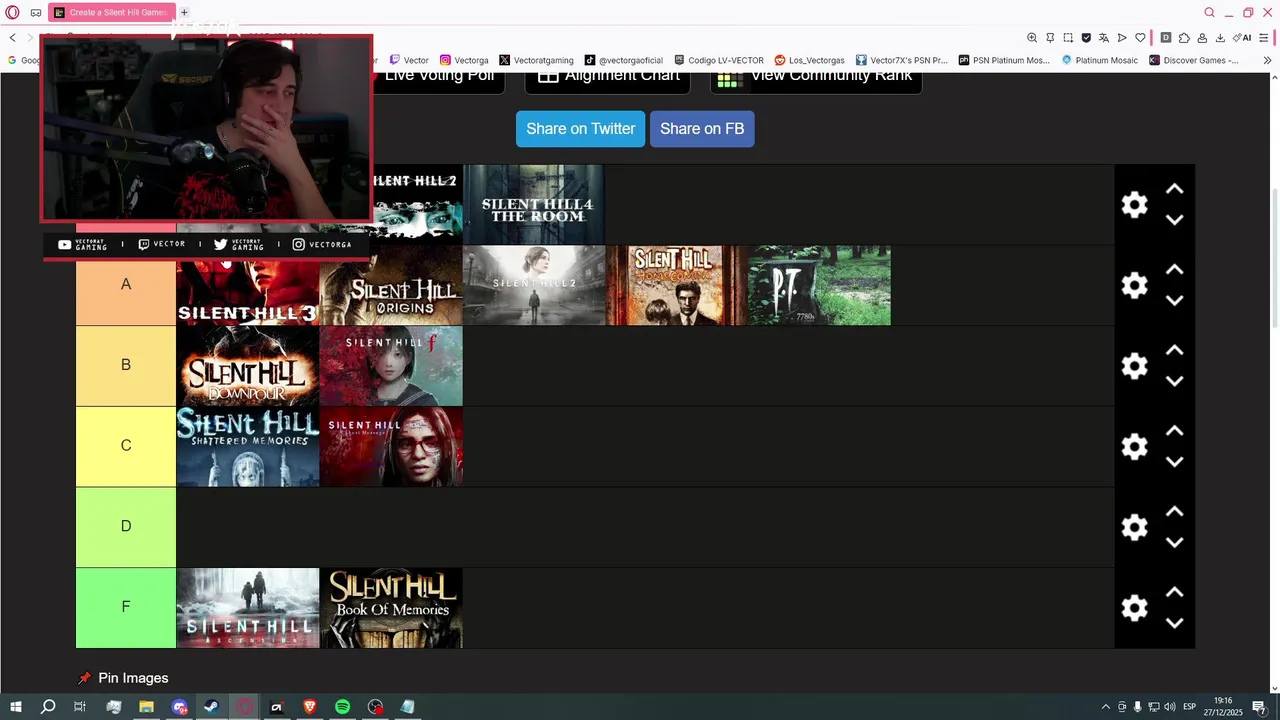Click the D tier label
1280x720 pixels.
click(126, 527)
